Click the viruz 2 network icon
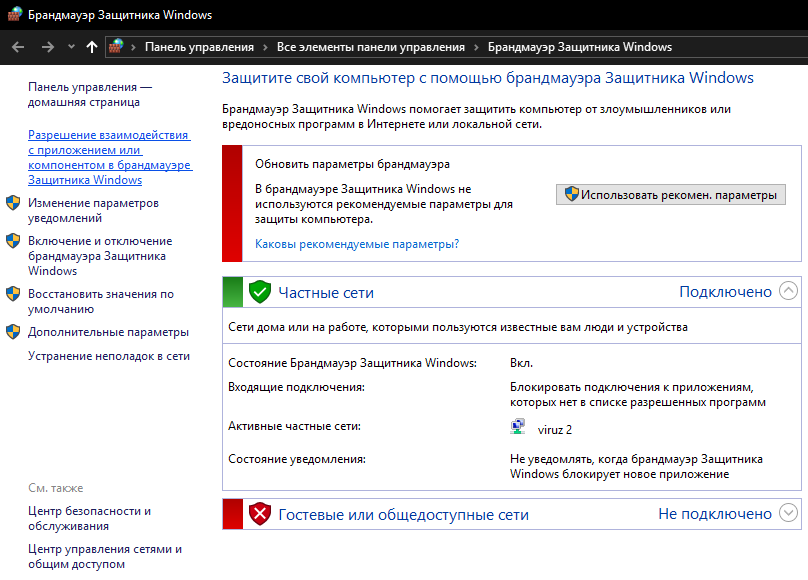808x580 pixels. pos(517,427)
